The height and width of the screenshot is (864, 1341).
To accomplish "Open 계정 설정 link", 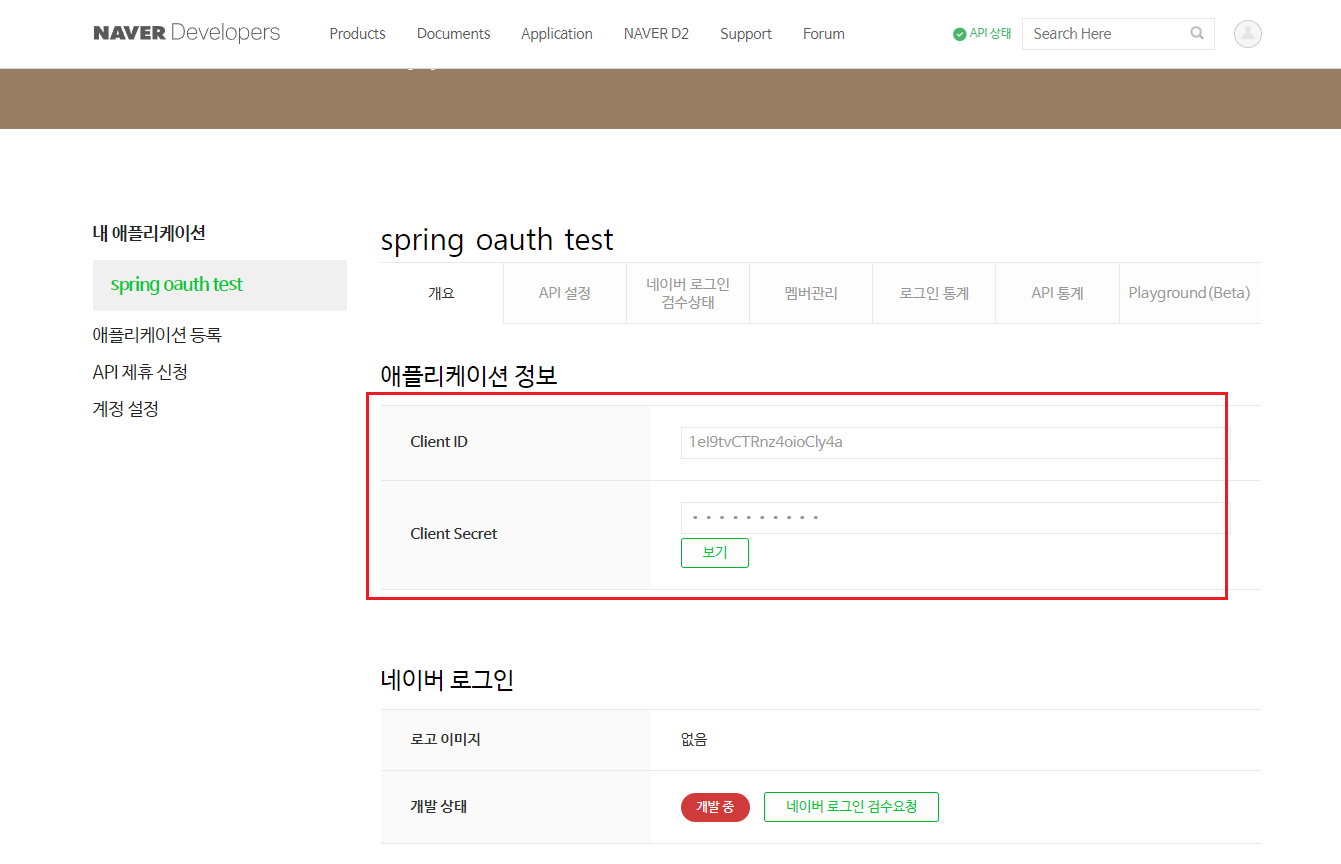I will click(126, 409).
